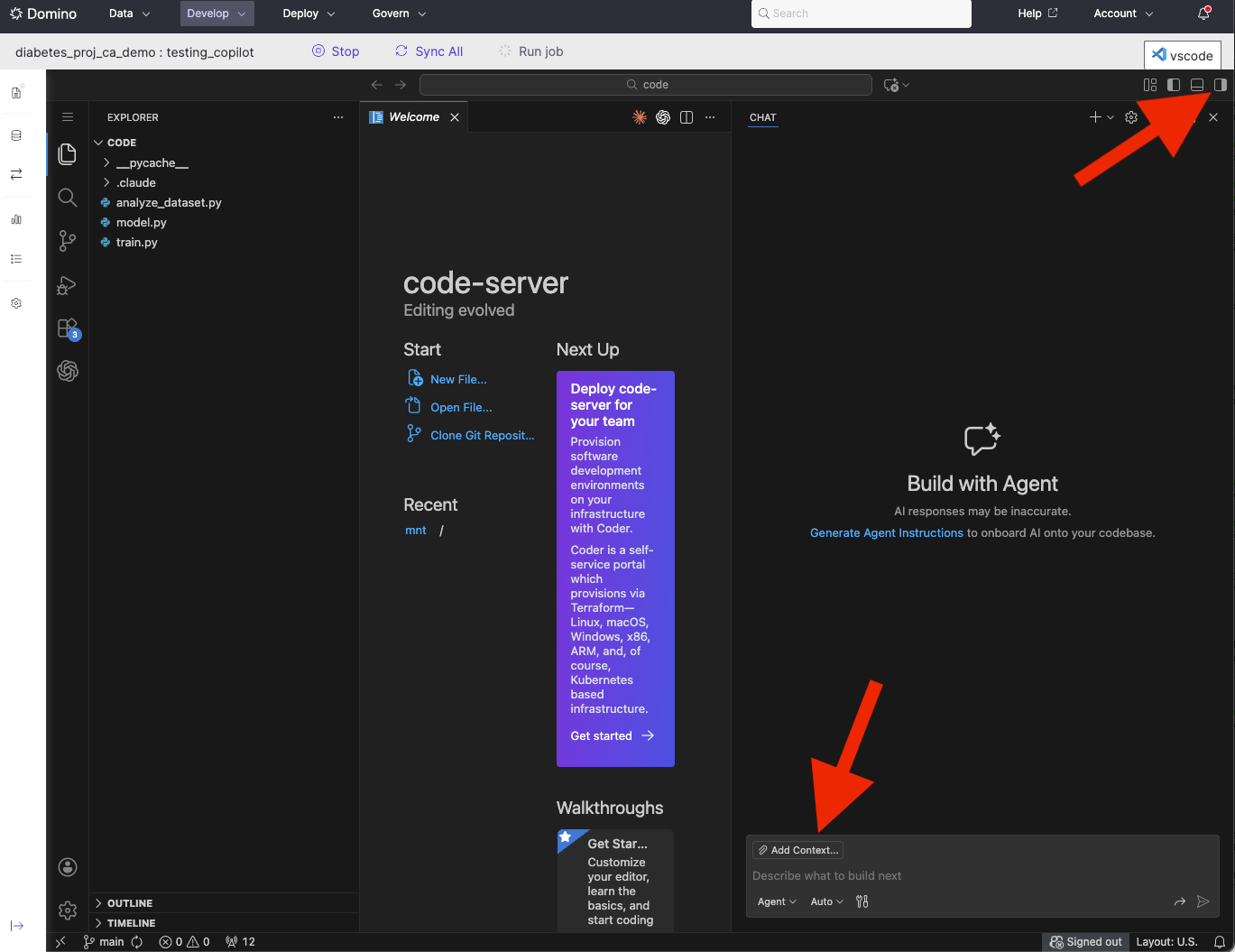Open the Explorer view in activity bar
Screen dimensions: 1235x952
[x=67, y=154]
